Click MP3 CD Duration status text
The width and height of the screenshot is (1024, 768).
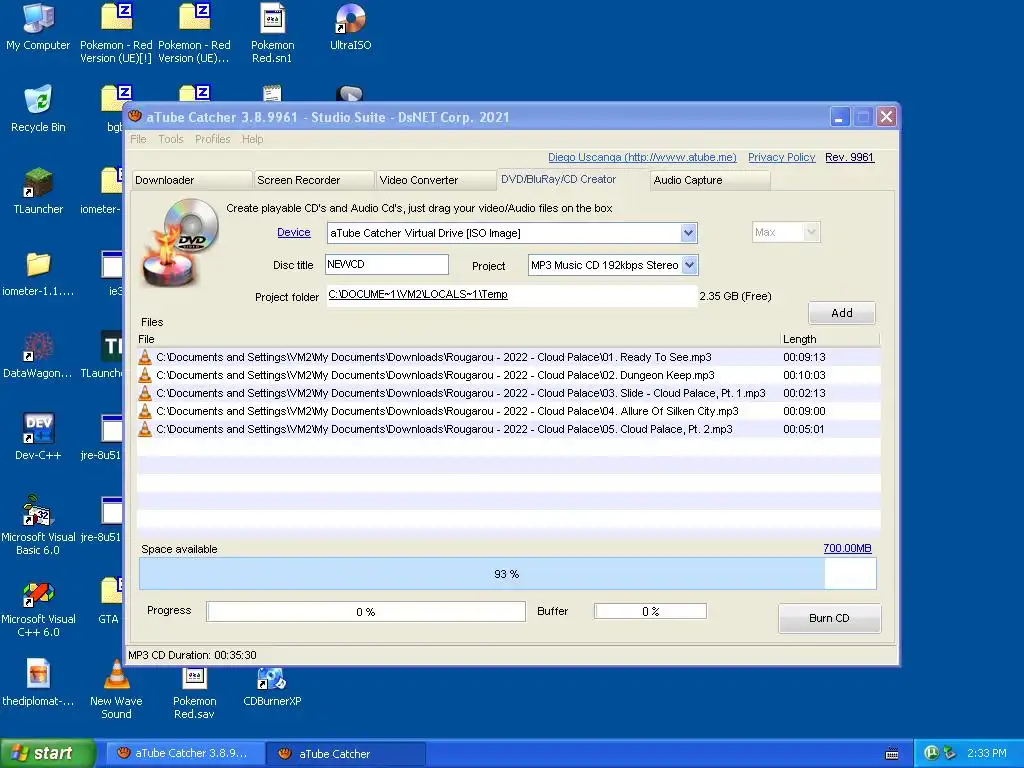(192, 655)
